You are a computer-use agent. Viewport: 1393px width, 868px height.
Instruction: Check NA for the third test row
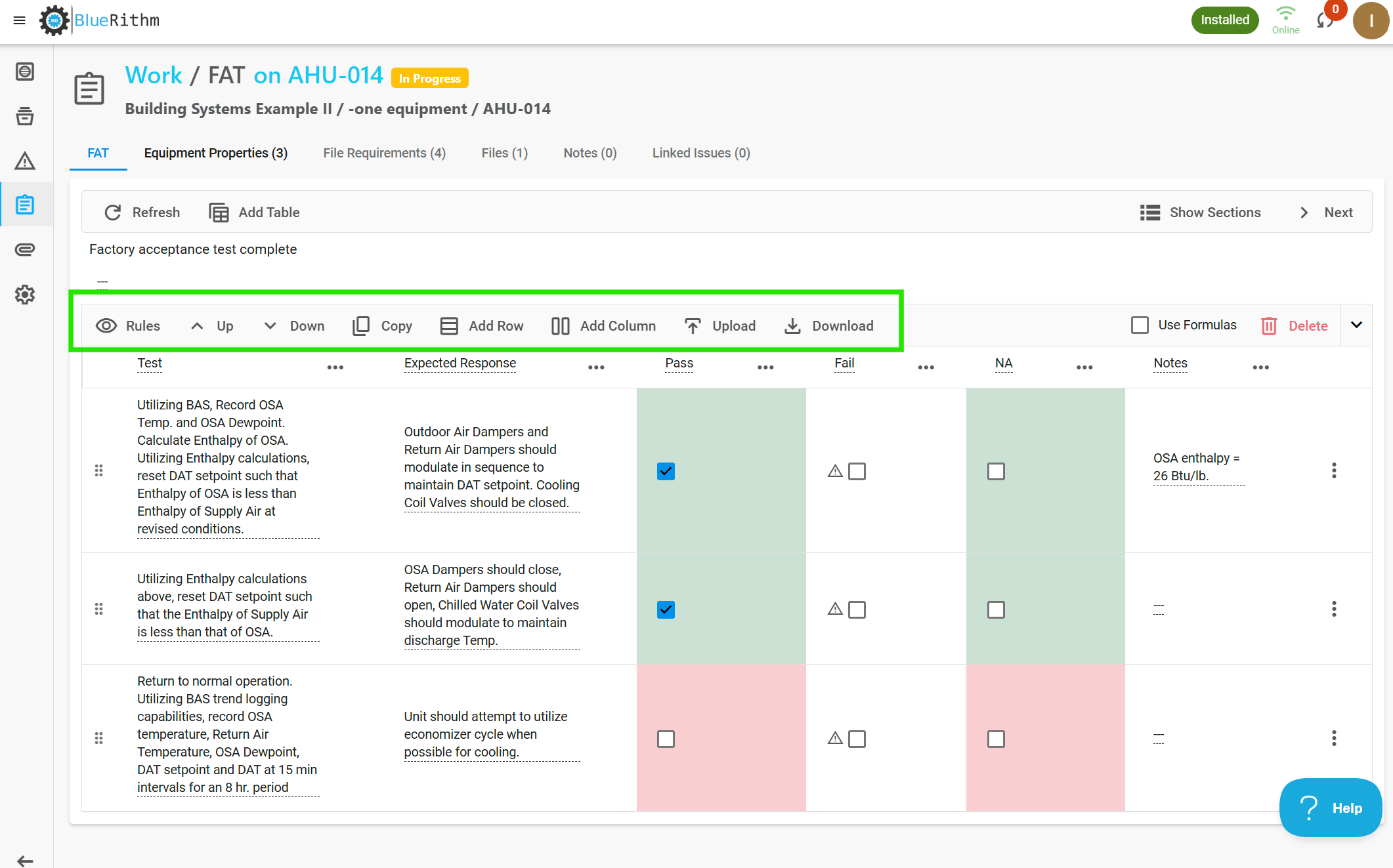[996, 739]
